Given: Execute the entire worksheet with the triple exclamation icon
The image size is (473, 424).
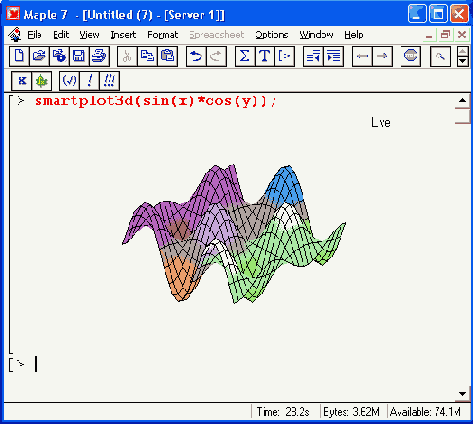Looking at the screenshot, I should (109, 81).
